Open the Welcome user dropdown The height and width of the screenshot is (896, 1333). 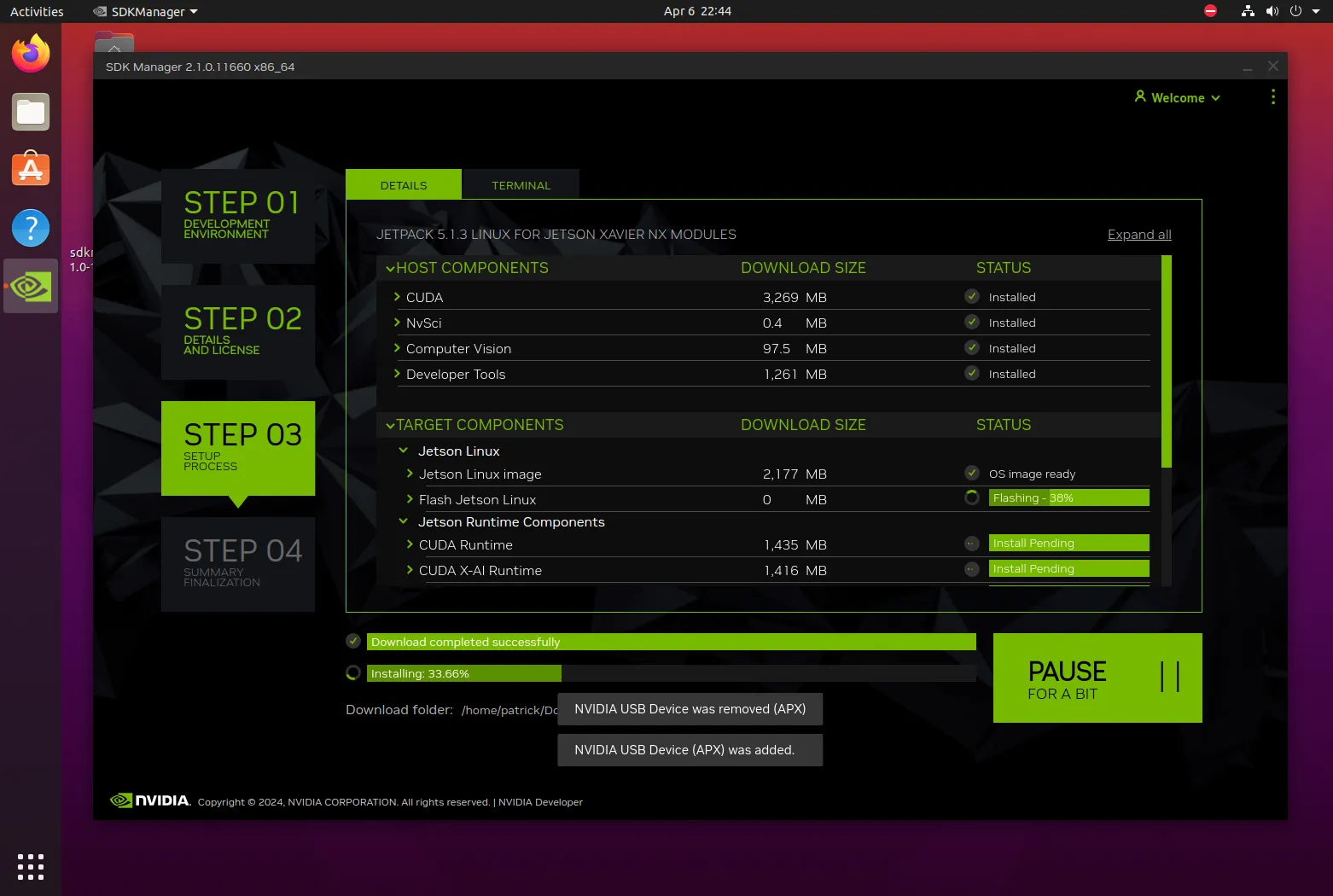click(1178, 97)
